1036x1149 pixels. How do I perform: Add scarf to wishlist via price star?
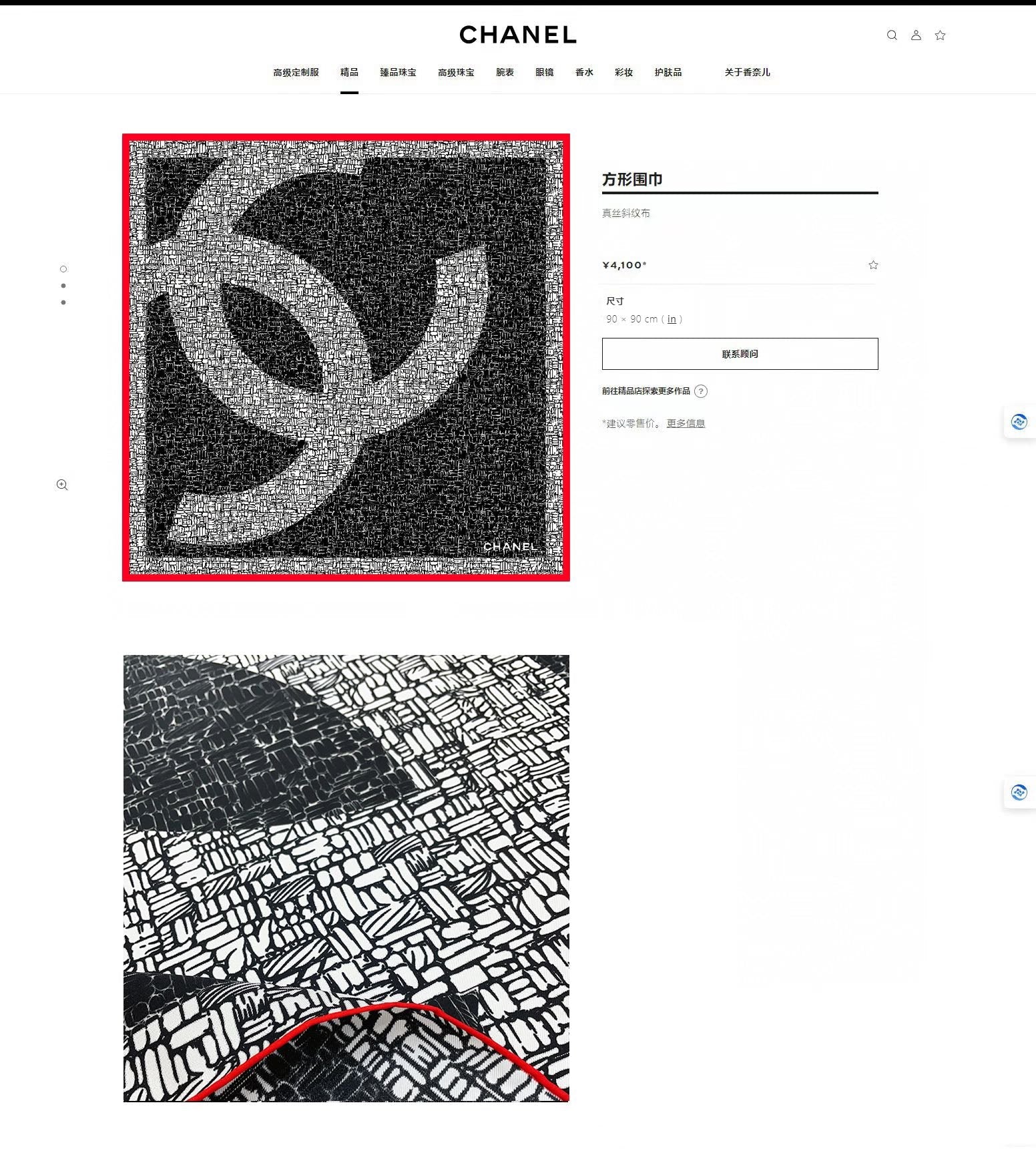(873, 265)
